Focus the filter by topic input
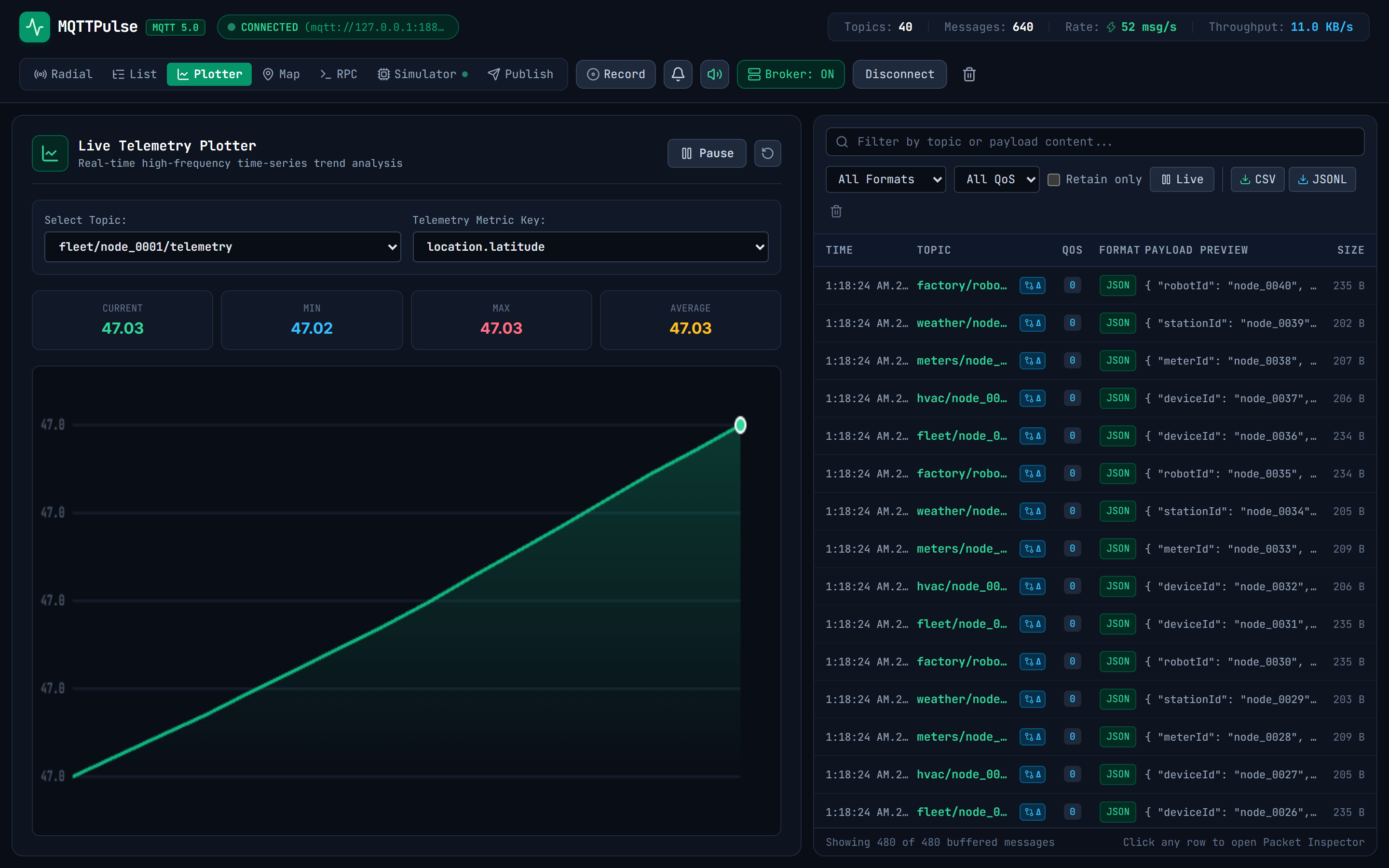 point(1094,142)
